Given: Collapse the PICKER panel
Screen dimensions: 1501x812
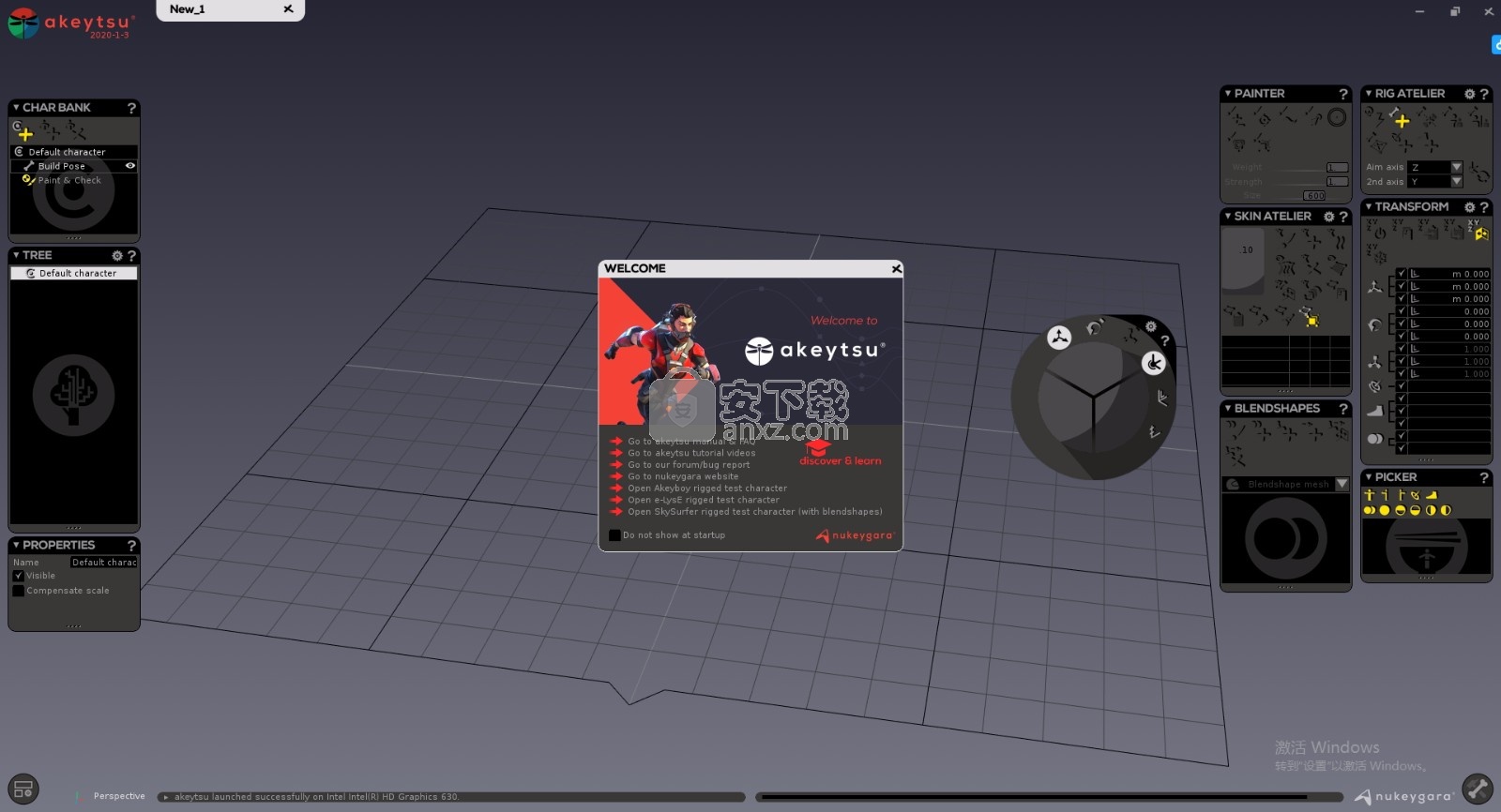Looking at the screenshot, I should [x=1369, y=477].
